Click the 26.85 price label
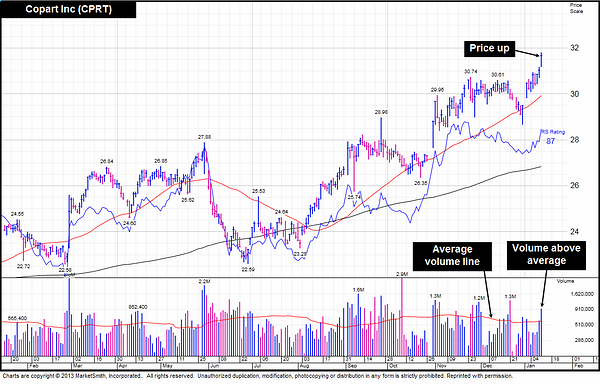This screenshot has width=600, height=384. point(161,161)
